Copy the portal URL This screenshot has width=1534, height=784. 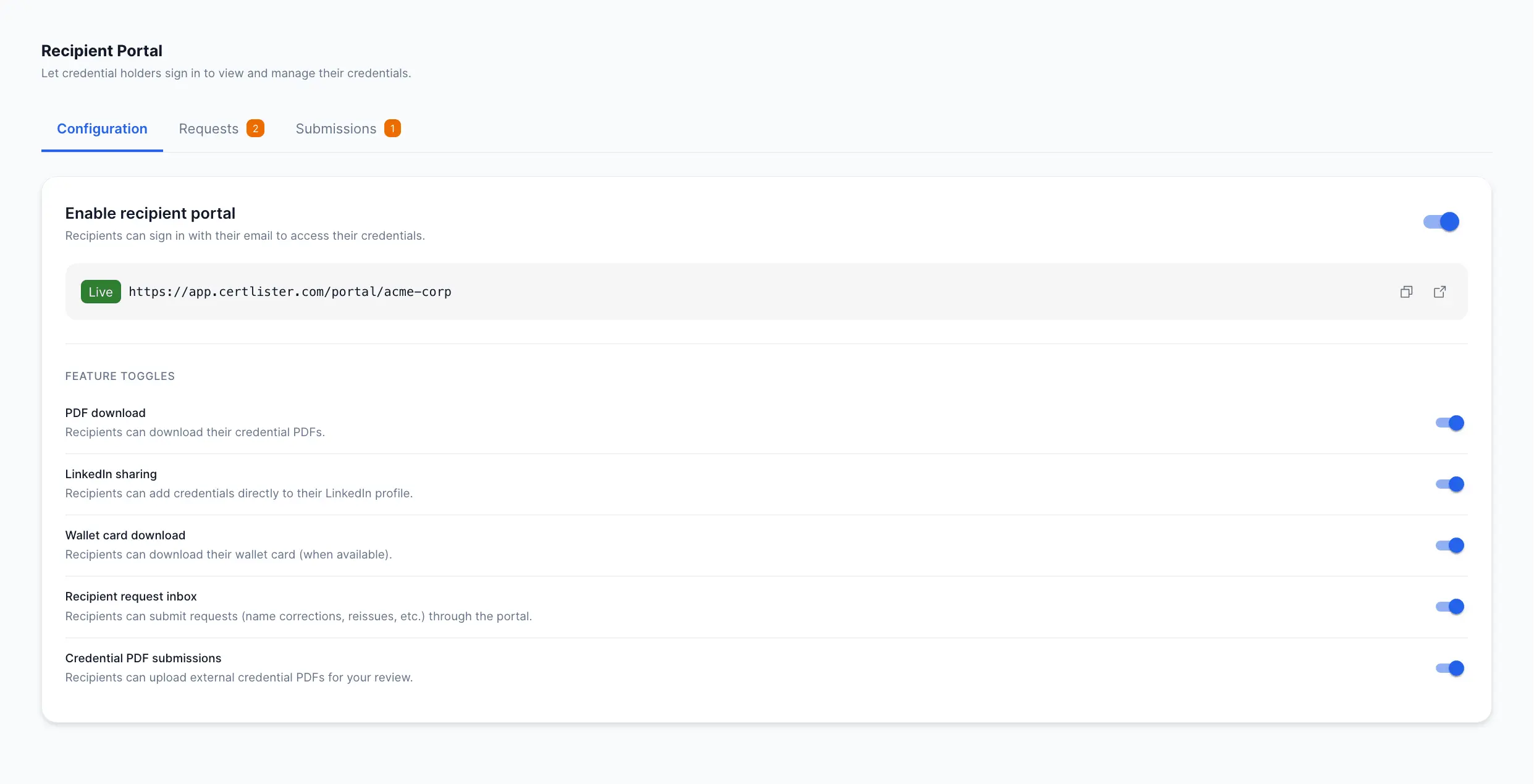[1406, 291]
